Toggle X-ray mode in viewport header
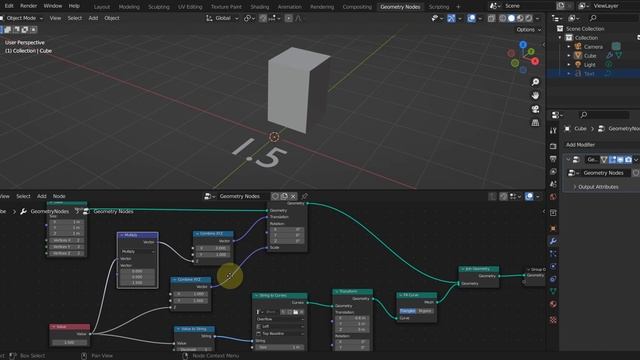 pos(491,18)
